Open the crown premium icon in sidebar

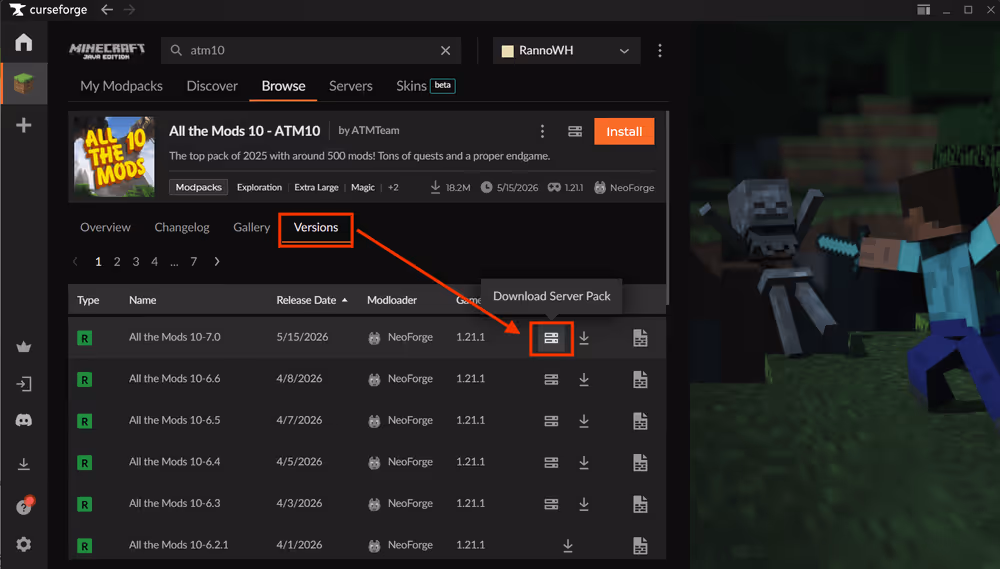point(24,347)
